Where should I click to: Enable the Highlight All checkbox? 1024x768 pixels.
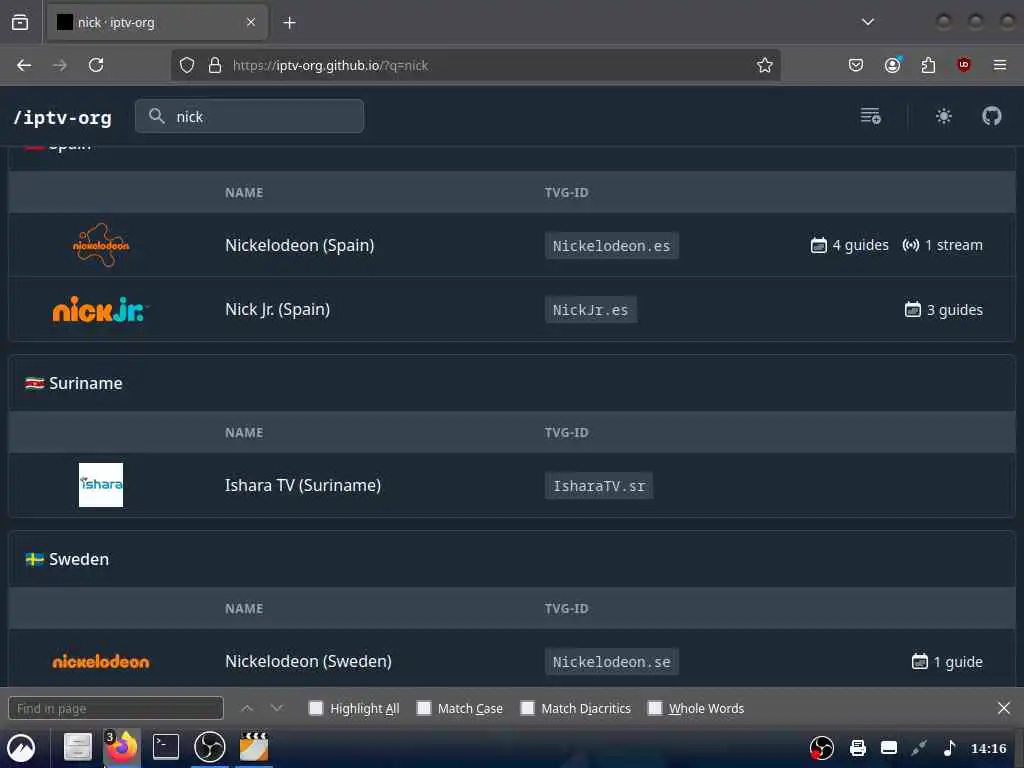(x=316, y=709)
